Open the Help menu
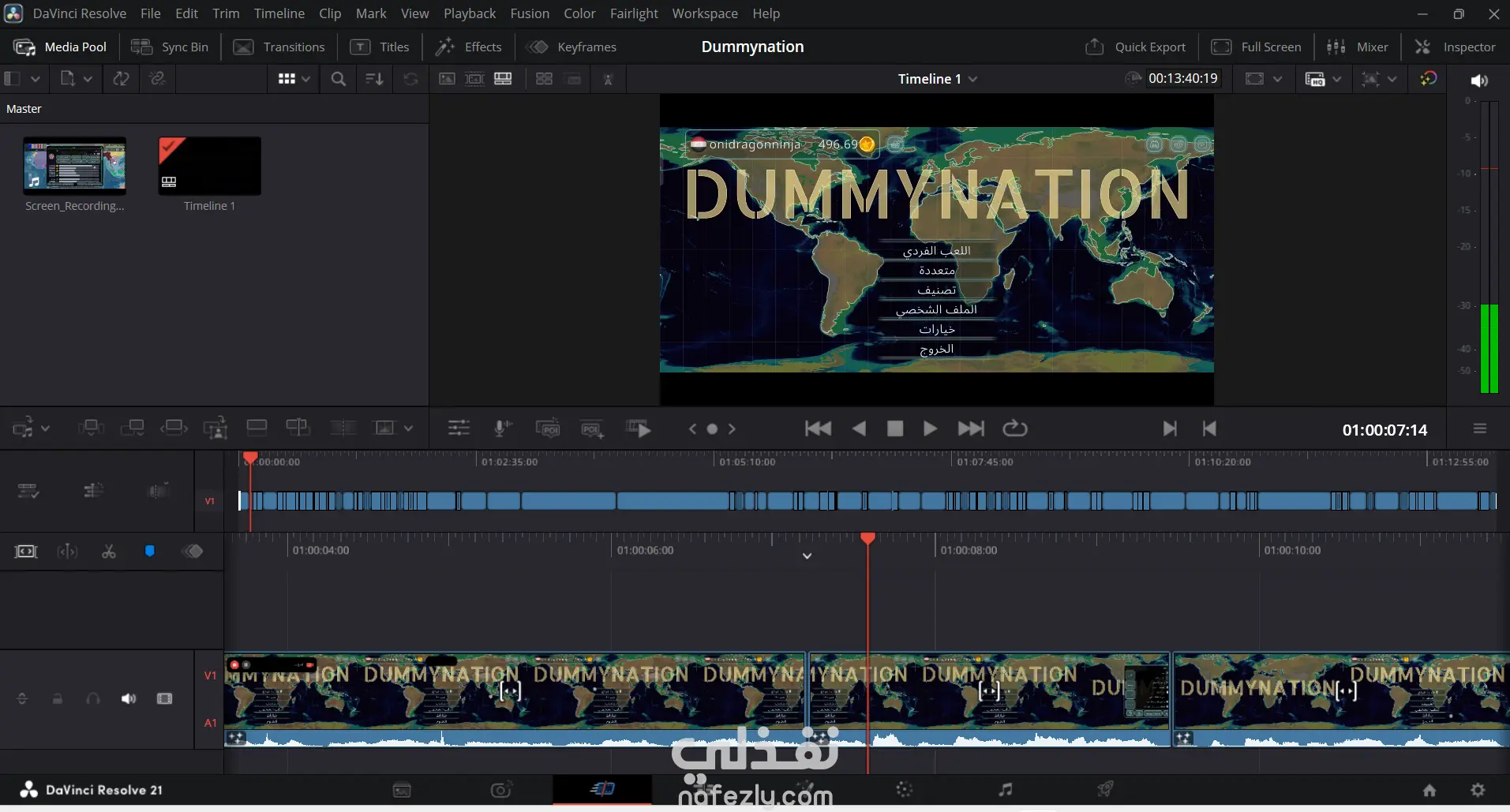 tap(766, 13)
